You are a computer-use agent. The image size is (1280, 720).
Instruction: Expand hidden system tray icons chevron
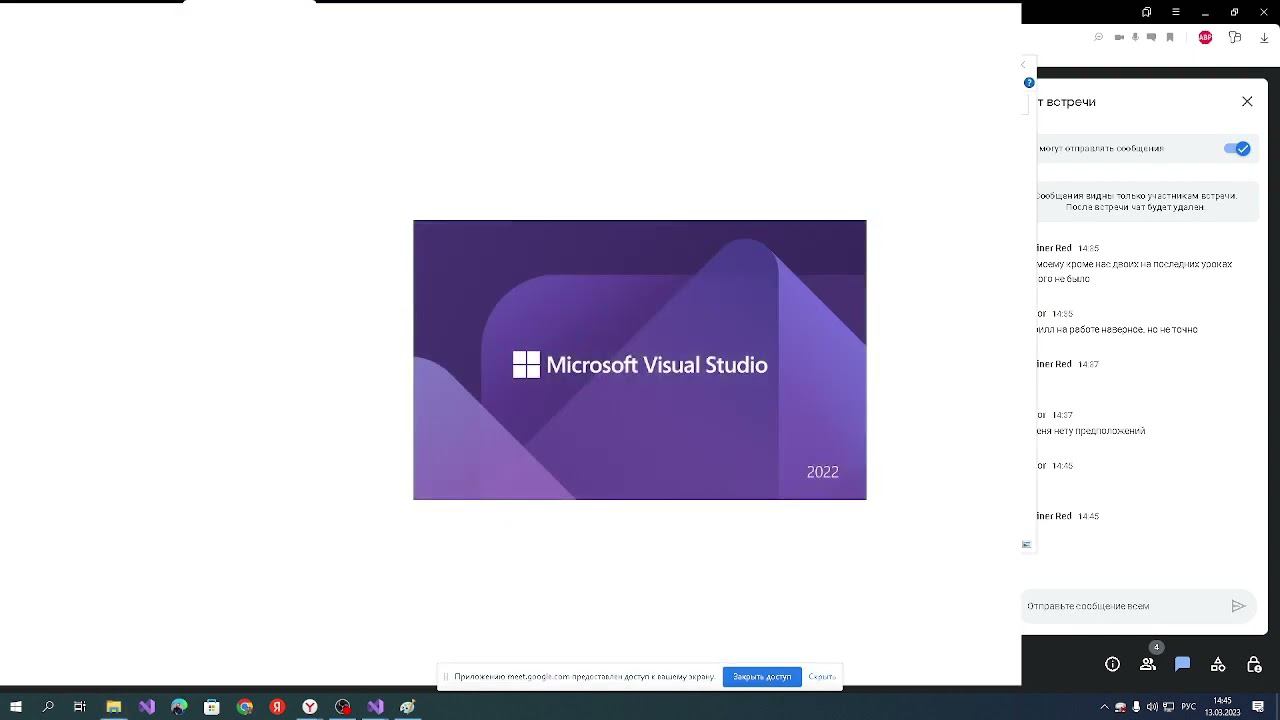[1104, 707]
